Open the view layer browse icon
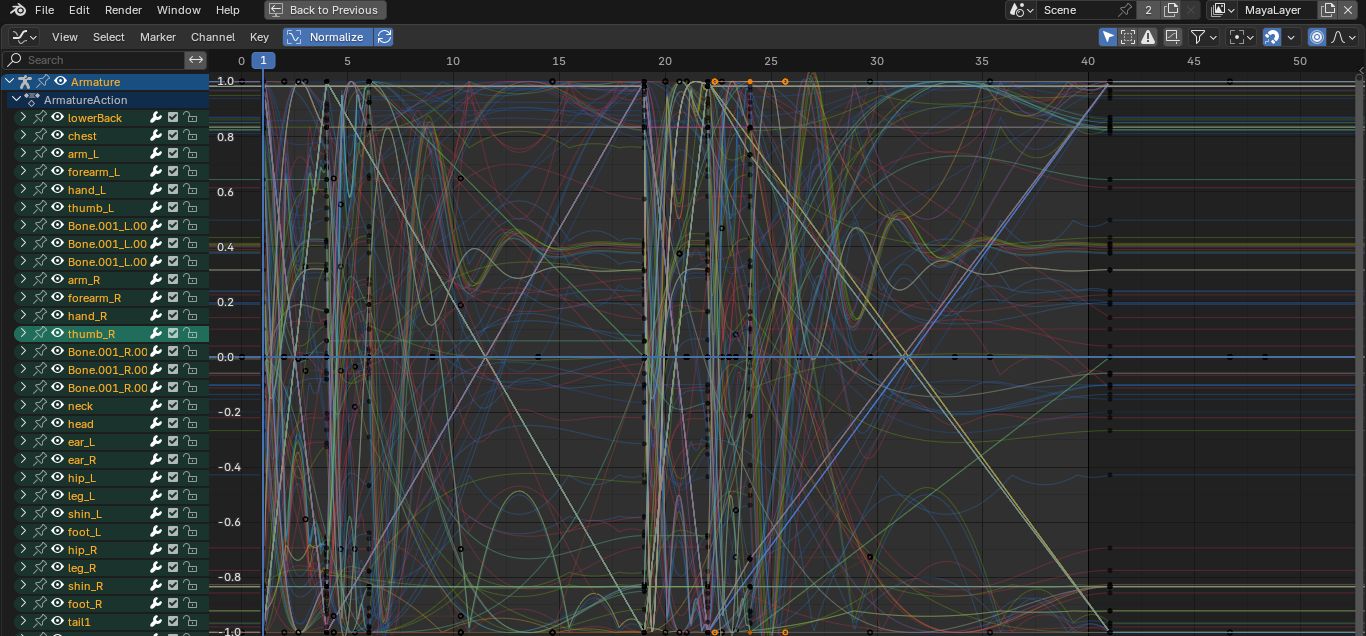This screenshot has height=636, width=1366. pyautogui.click(x=1221, y=10)
